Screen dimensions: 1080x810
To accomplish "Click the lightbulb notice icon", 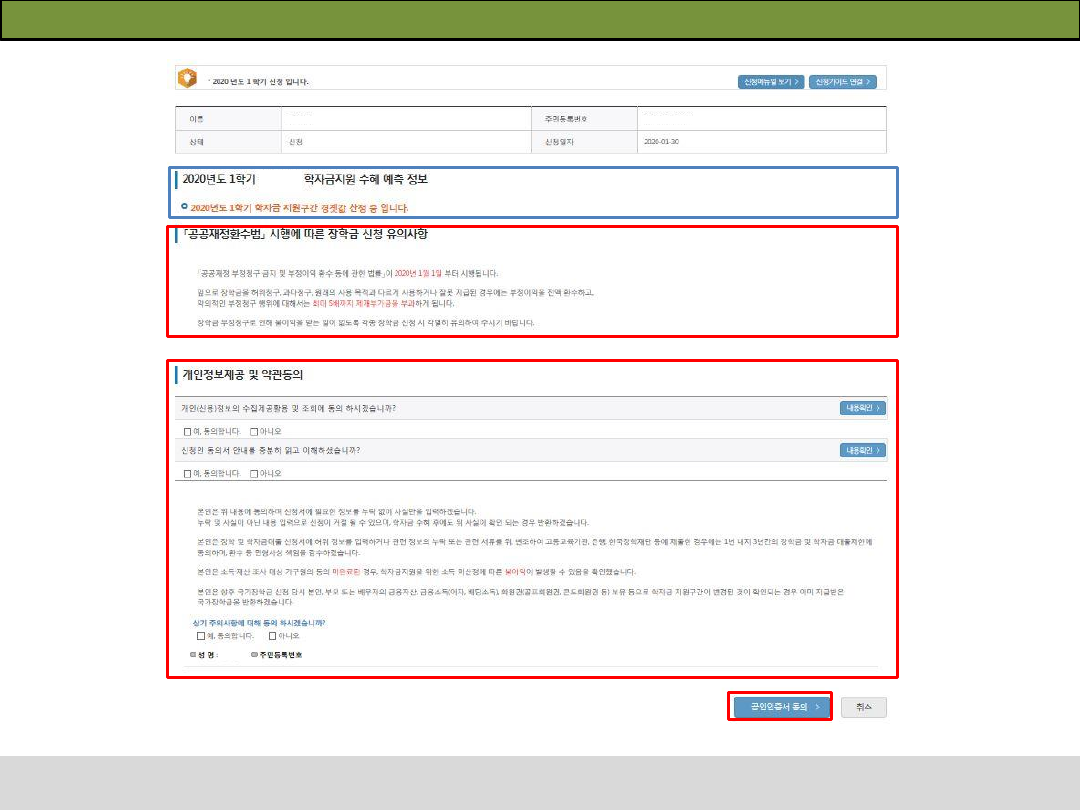I will coord(186,79).
